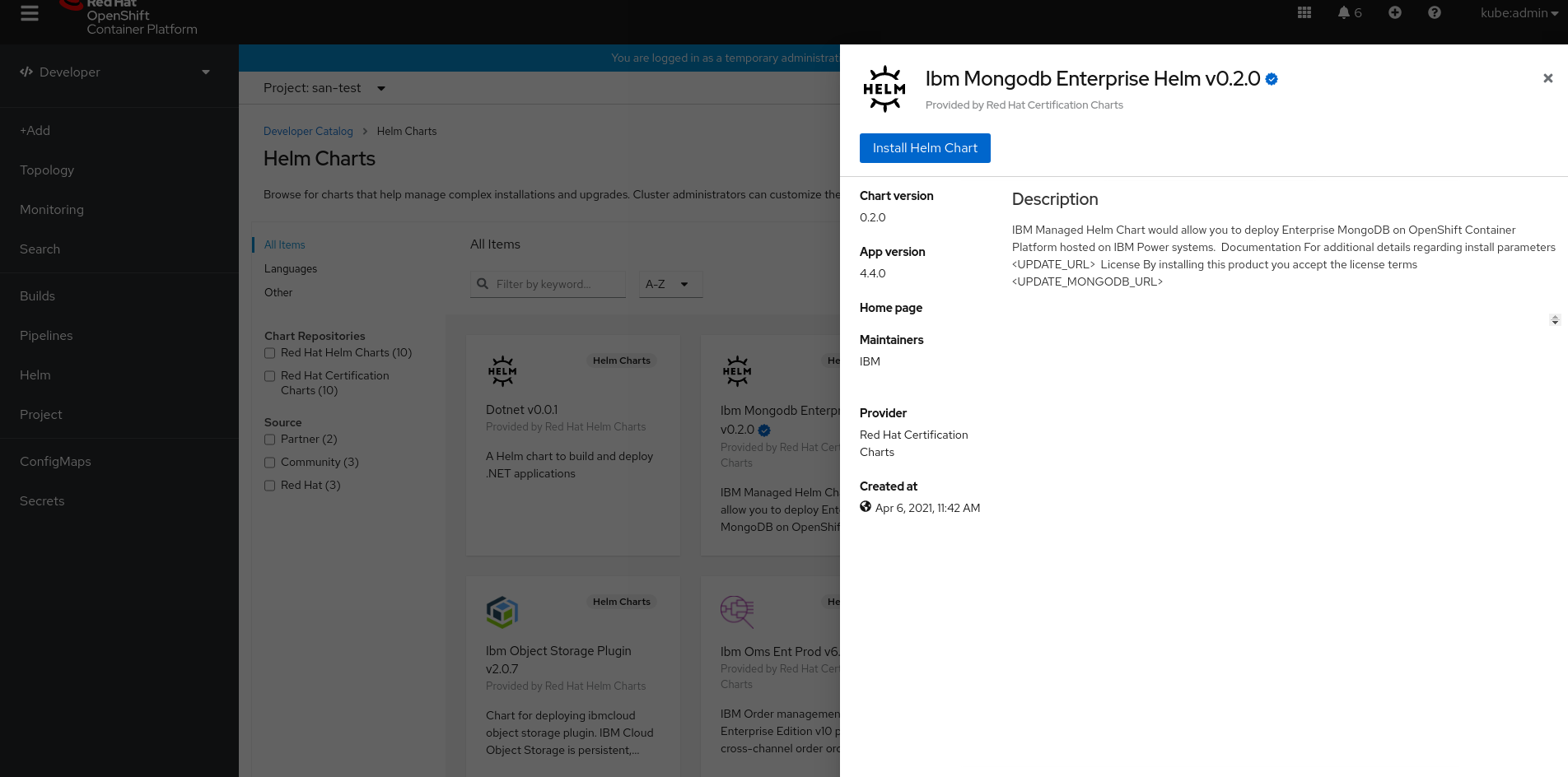Toggle Red Hat Helm Charts repository filter
The width and height of the screenshot is (1568, 777).
tap(269, 353)
